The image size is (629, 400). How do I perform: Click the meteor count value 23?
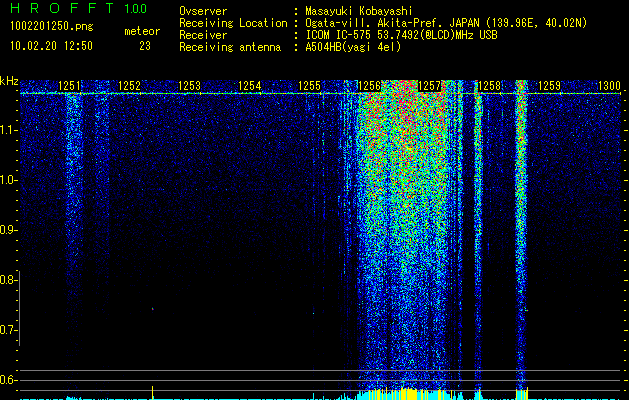(x=145, y=46)
